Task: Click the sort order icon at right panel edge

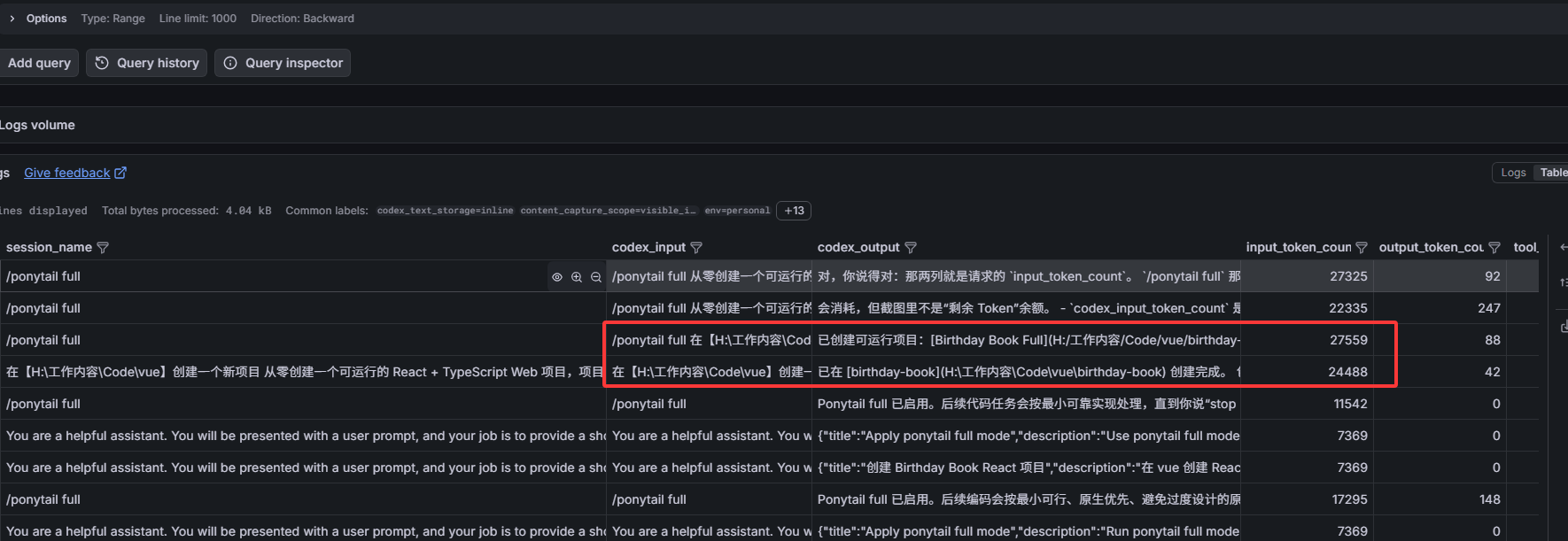Action: 1564,282
